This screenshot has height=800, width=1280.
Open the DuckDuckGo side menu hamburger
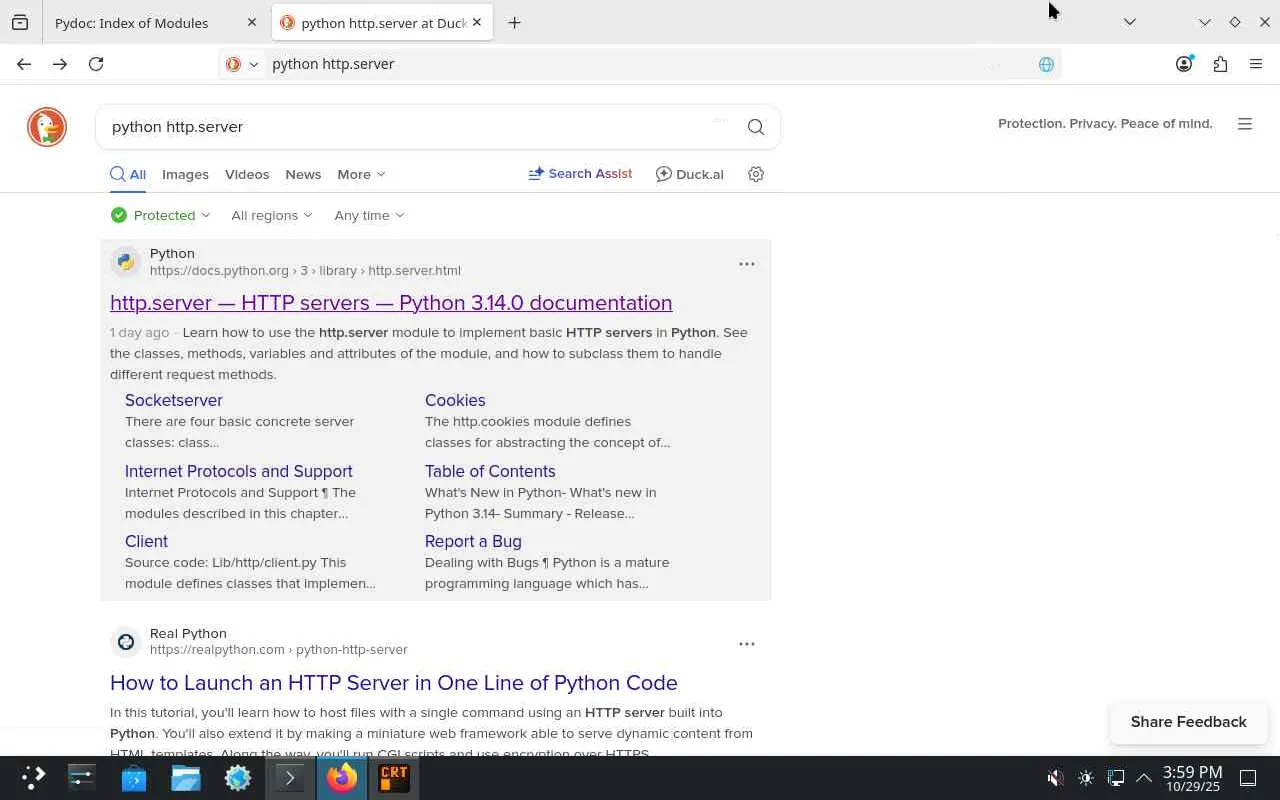(x=1245, y=124)
